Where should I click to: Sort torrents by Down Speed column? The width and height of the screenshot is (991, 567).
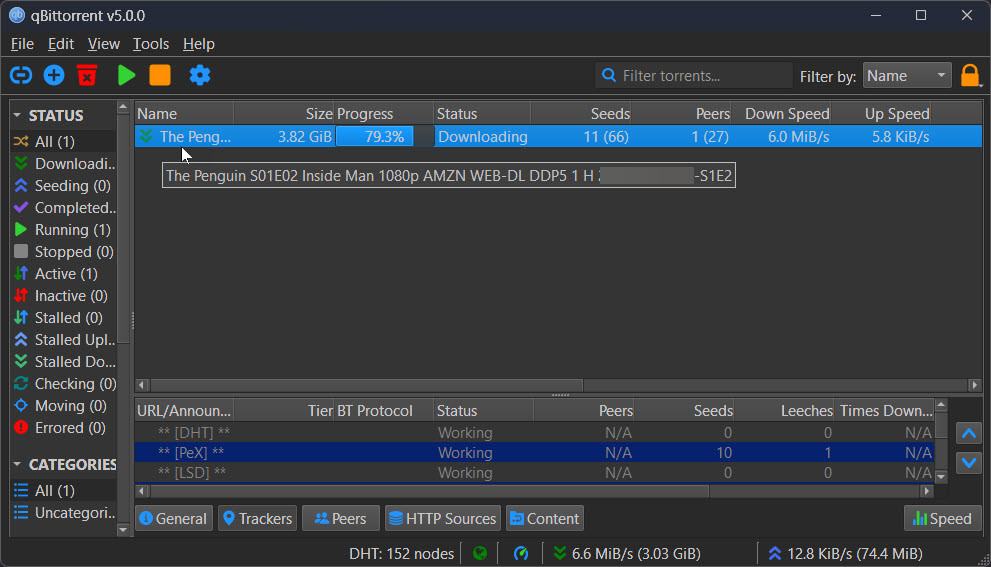click(x=782, y=114)
